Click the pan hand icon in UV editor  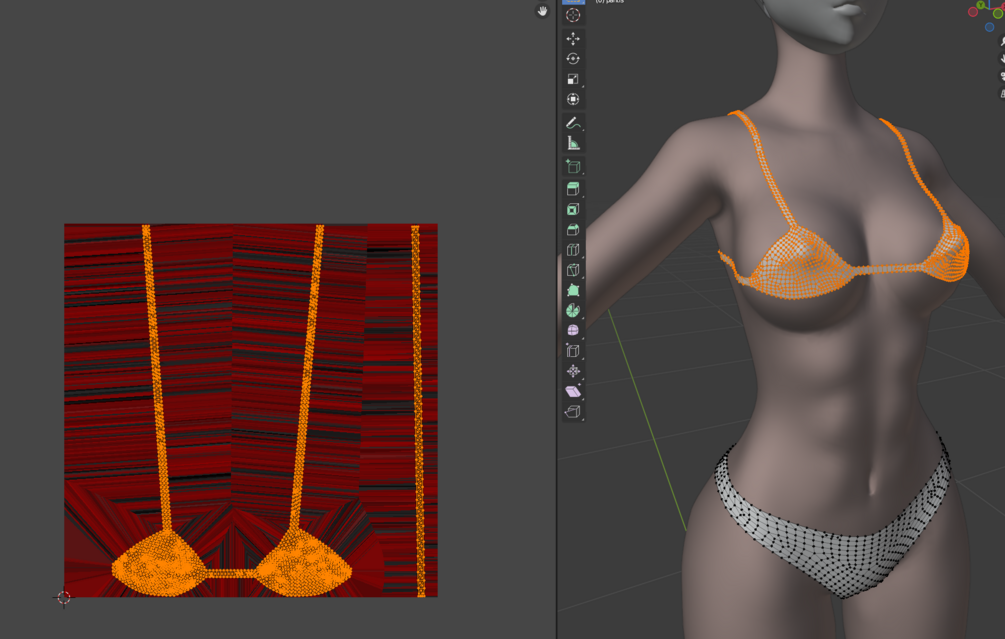(542, 11)
